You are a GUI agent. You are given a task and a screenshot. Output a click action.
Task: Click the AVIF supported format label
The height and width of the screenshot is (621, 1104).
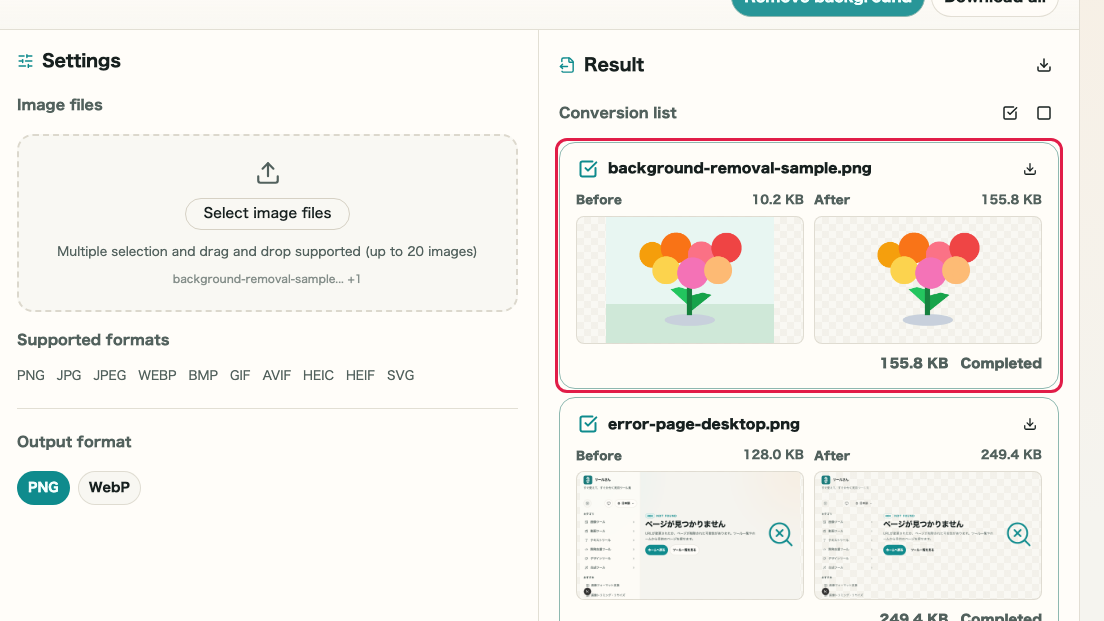[x=277, y=375]
